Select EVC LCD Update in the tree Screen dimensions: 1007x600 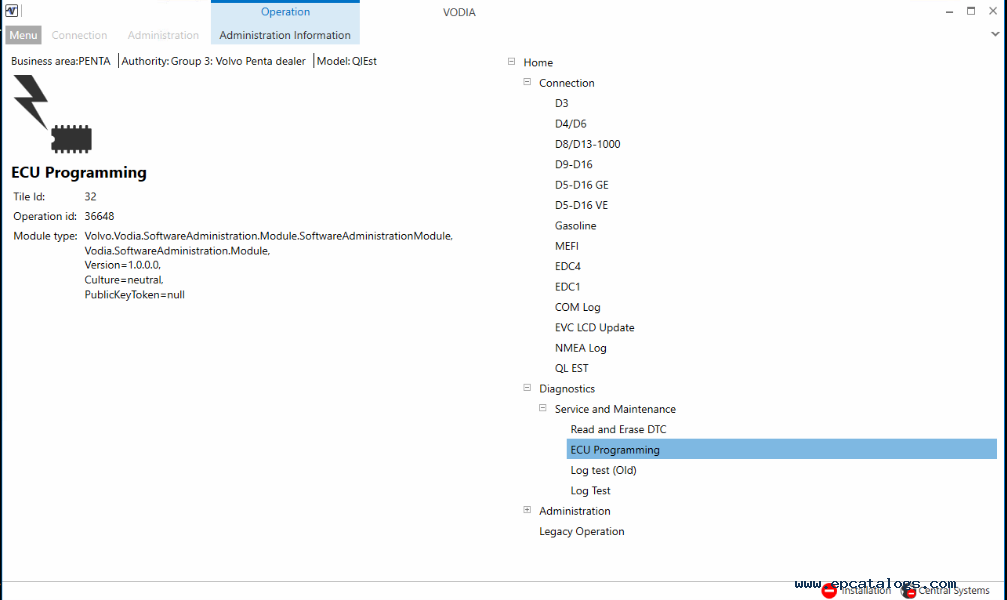[594, 328]
